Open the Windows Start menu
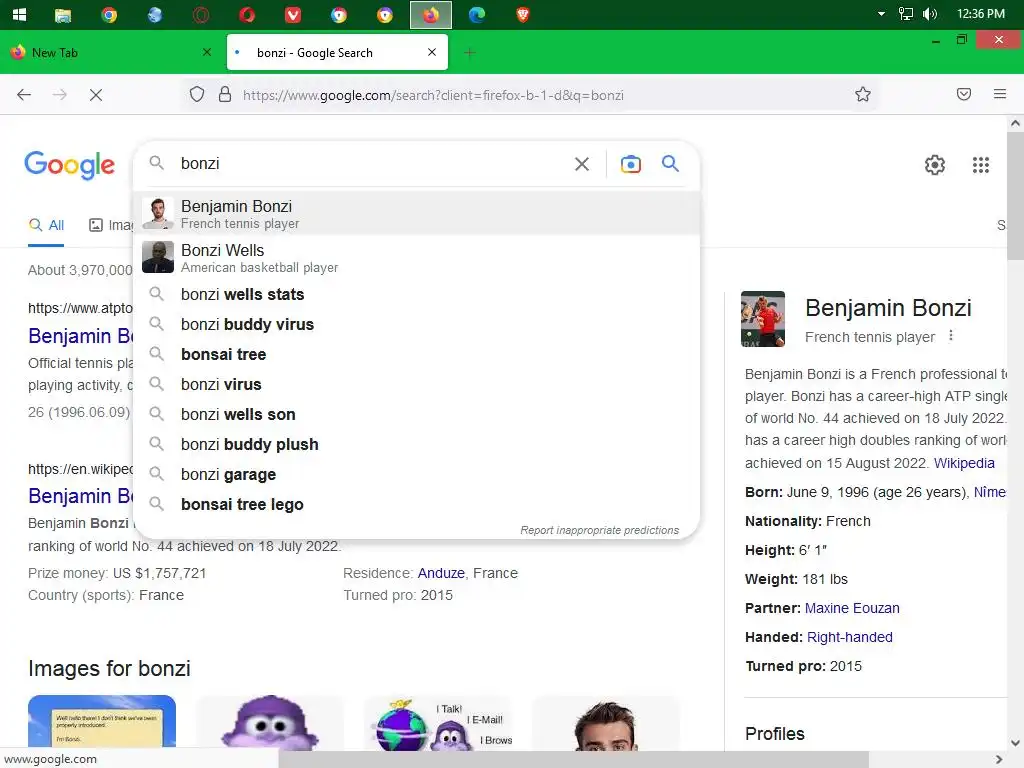Viewport: 1024px width, 768px height. (20, 14)
